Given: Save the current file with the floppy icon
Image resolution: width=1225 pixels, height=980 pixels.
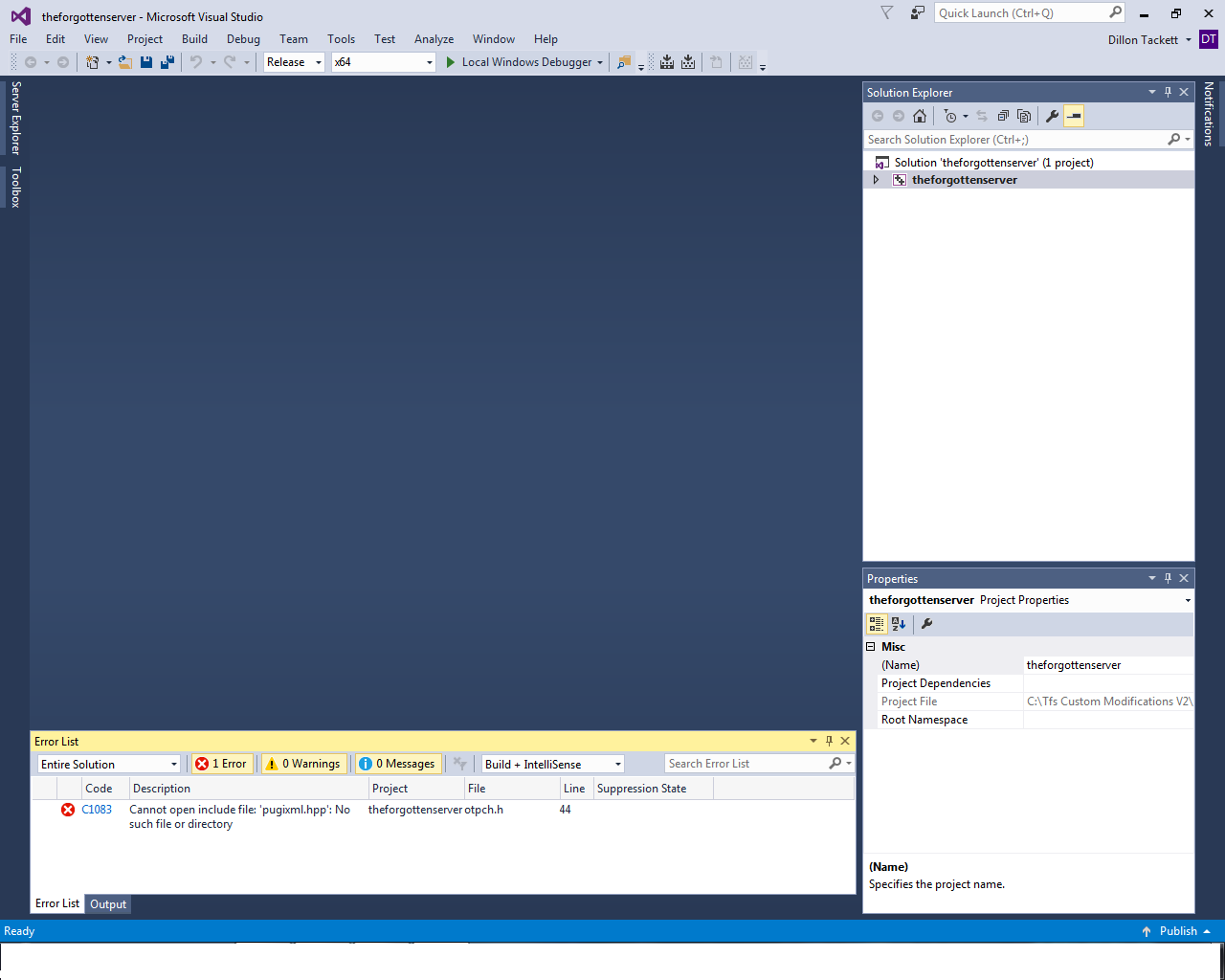Looking at the screenshot, I should (x=146, y=62).
